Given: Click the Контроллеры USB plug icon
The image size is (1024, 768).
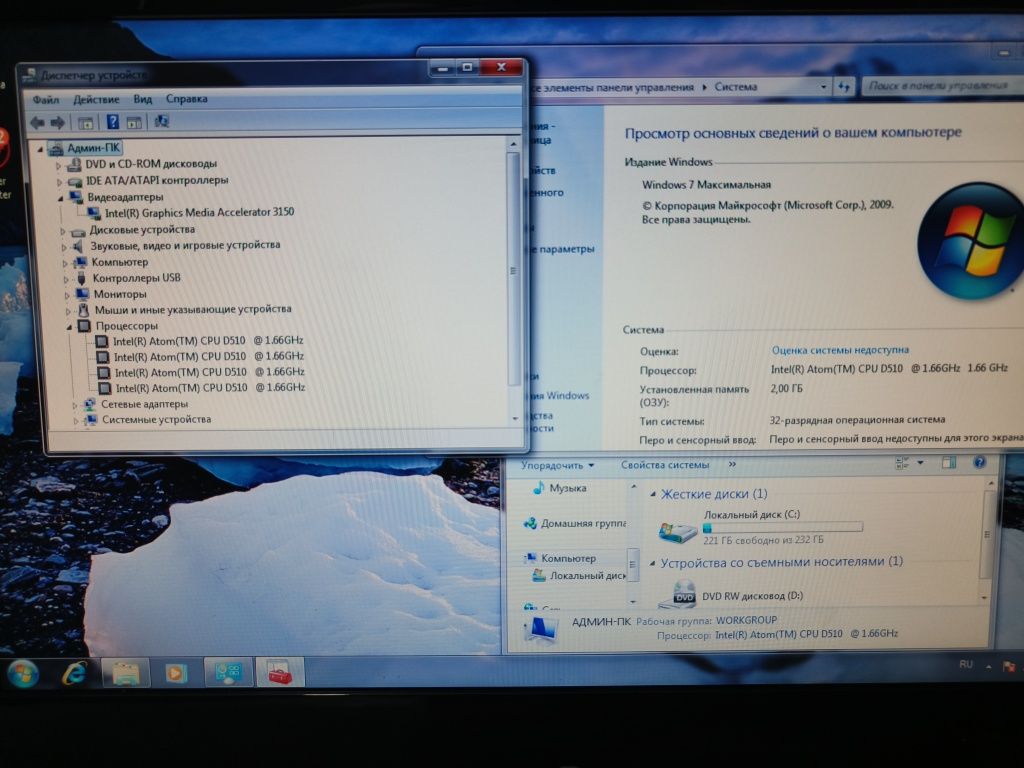Looking at the screenshot, I should [x=81, y=278].
